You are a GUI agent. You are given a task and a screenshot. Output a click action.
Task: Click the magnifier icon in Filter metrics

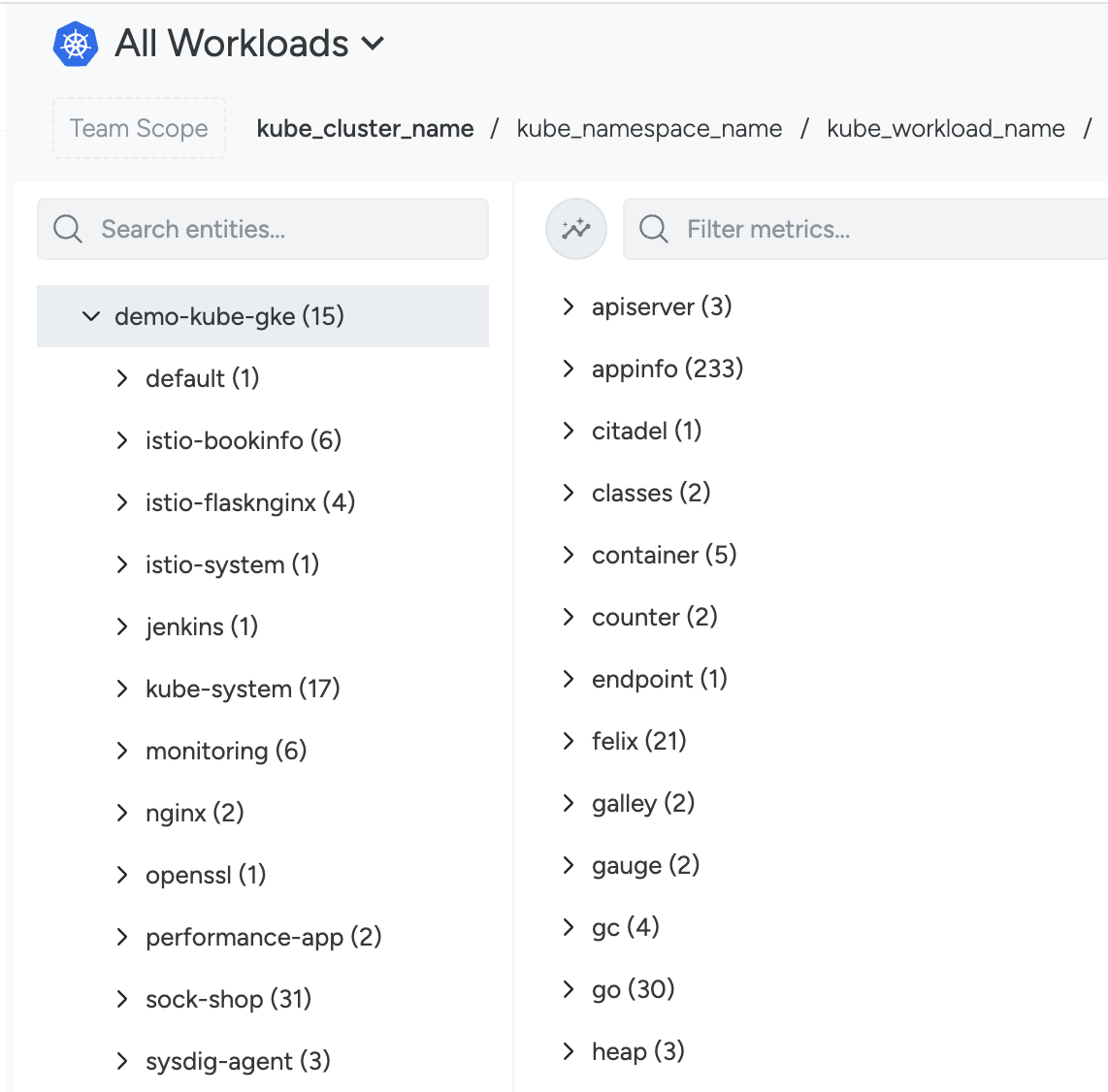[x=654, y=229]
